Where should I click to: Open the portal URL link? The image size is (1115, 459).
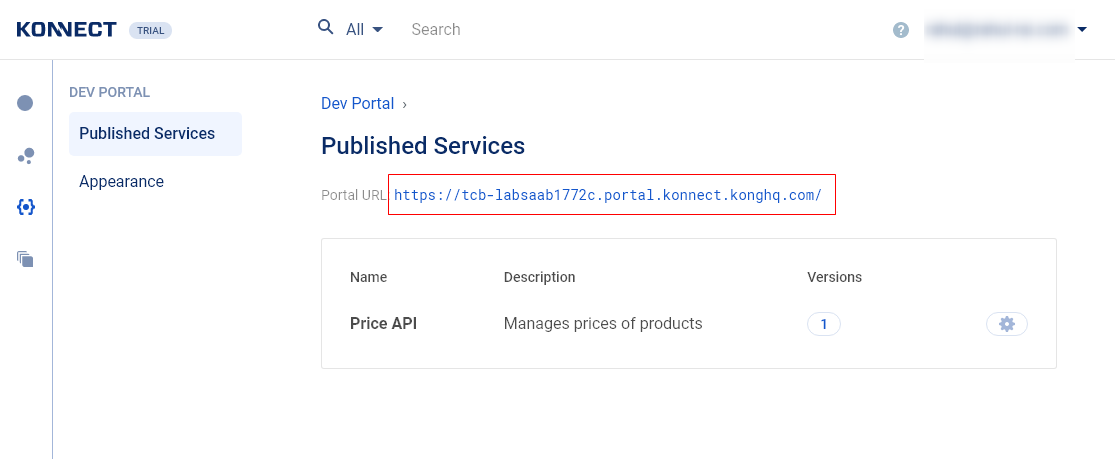pos(608,194)
